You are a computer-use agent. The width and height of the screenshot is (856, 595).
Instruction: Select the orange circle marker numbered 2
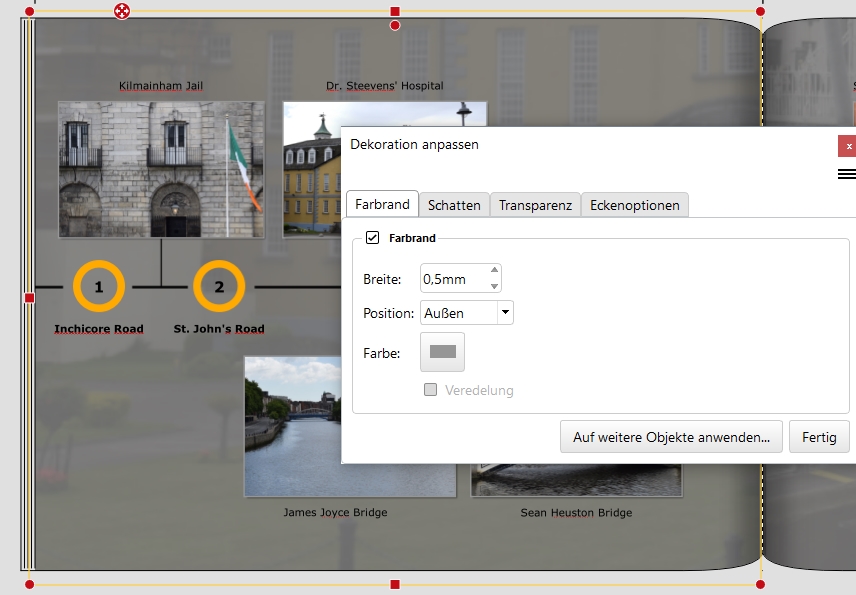(x=219, y=287)
